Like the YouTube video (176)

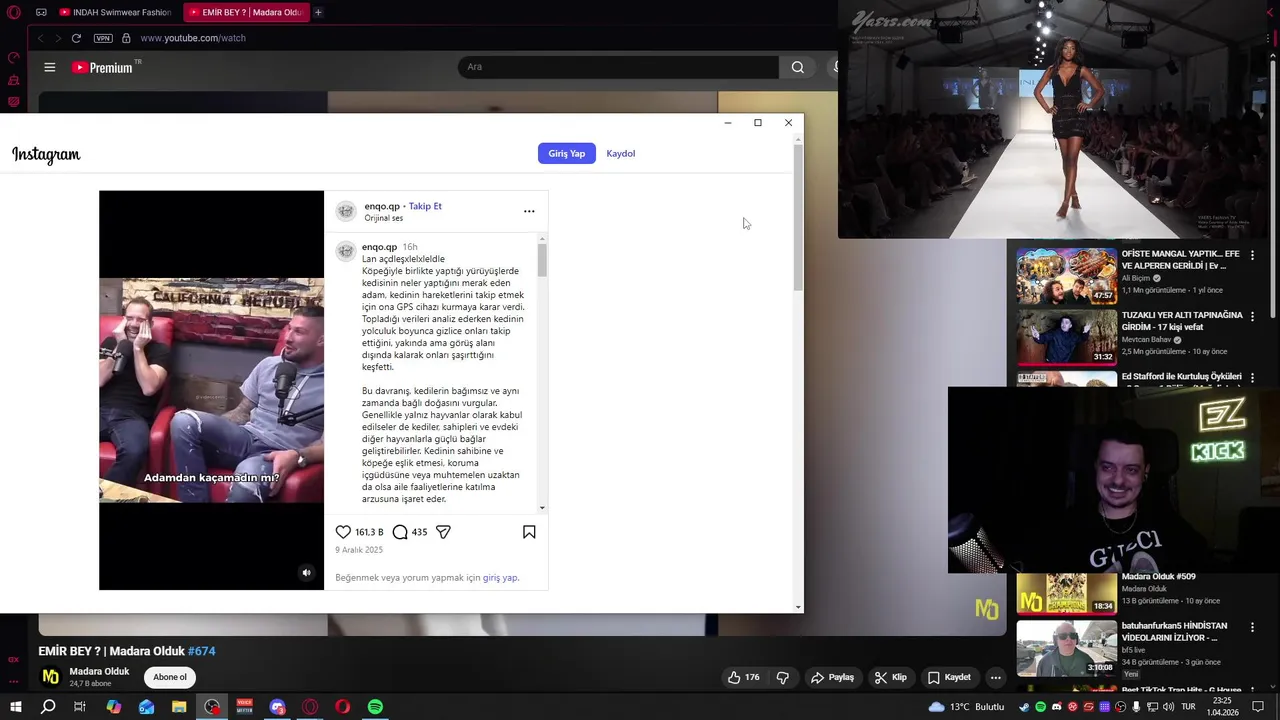[743, 677]
